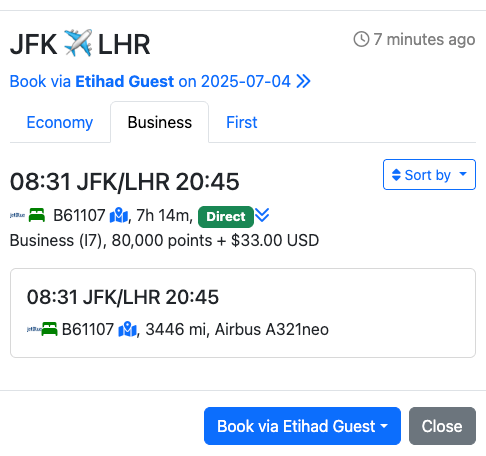Viewport: 486px width, 456px height.
Task: Open the Sort by dropdown
Action: tap(429, 175)
